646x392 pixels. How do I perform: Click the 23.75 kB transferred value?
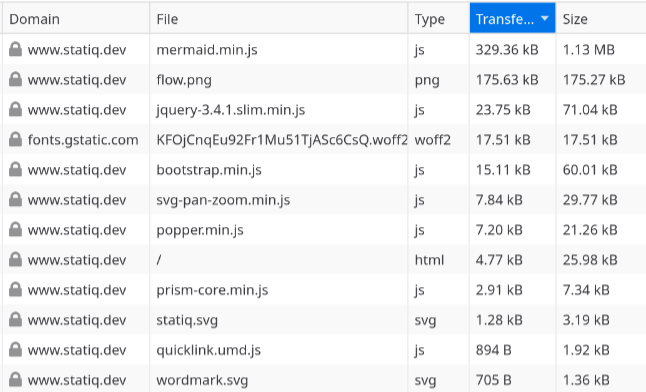pos(503,110)
